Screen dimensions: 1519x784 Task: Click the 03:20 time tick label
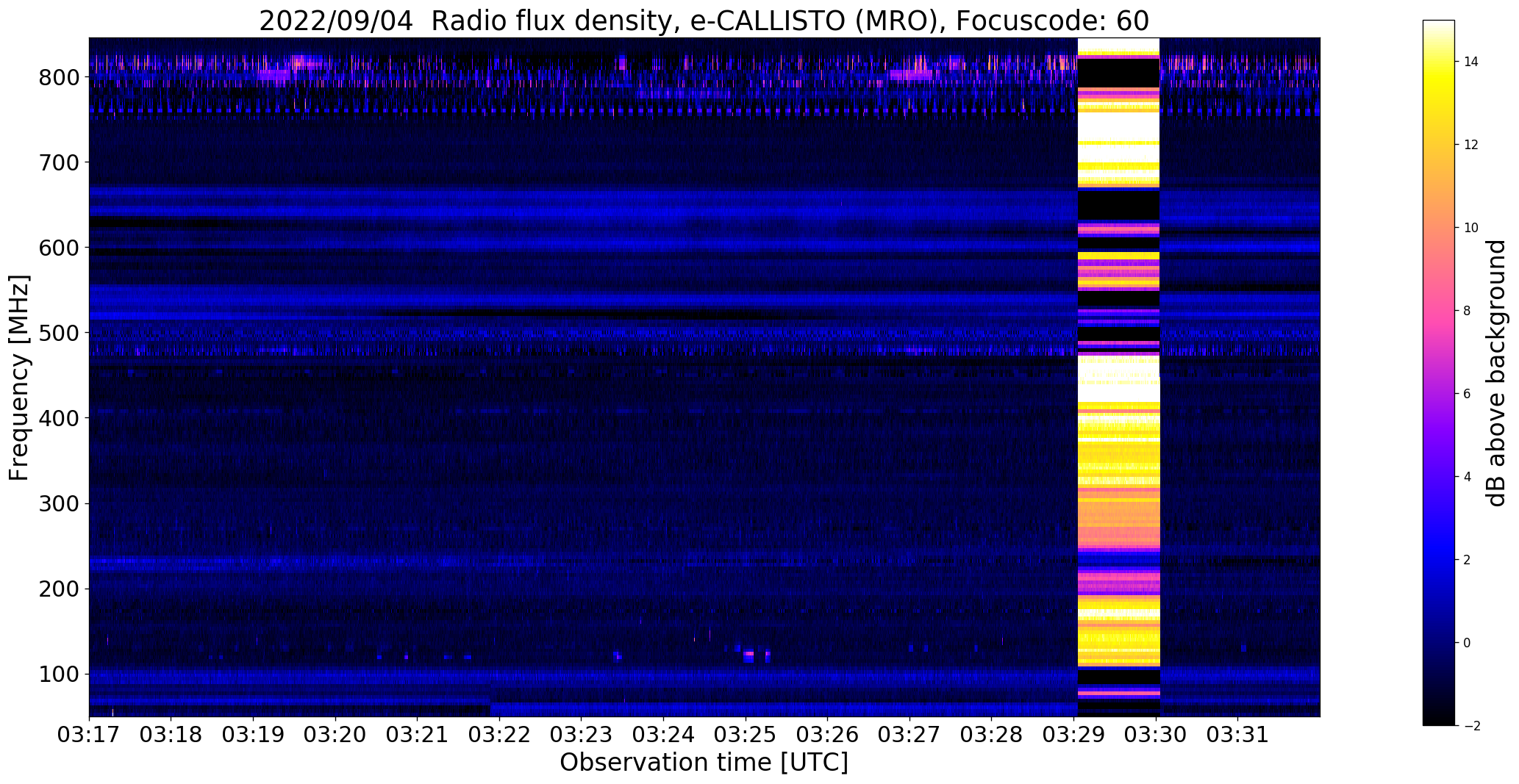[335, 735]
